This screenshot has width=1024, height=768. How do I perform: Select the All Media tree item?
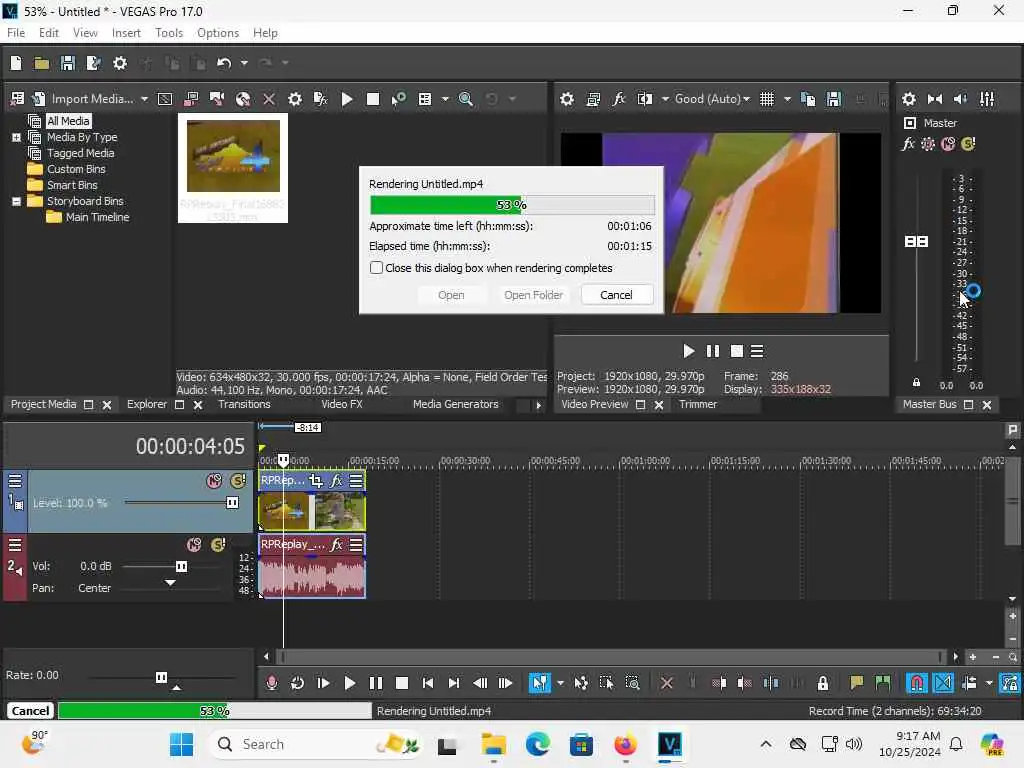tap(68, 121)
